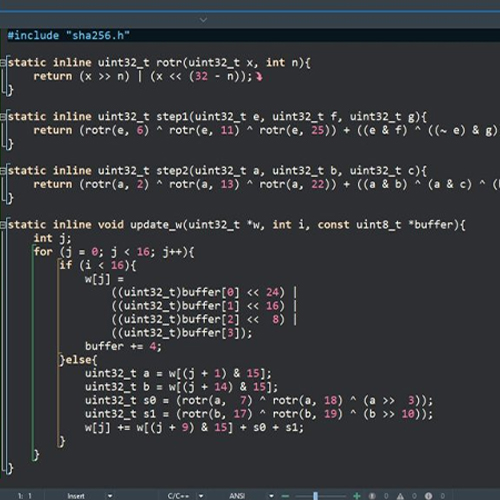Click the #include "sha256.h" line

[69, 35]
